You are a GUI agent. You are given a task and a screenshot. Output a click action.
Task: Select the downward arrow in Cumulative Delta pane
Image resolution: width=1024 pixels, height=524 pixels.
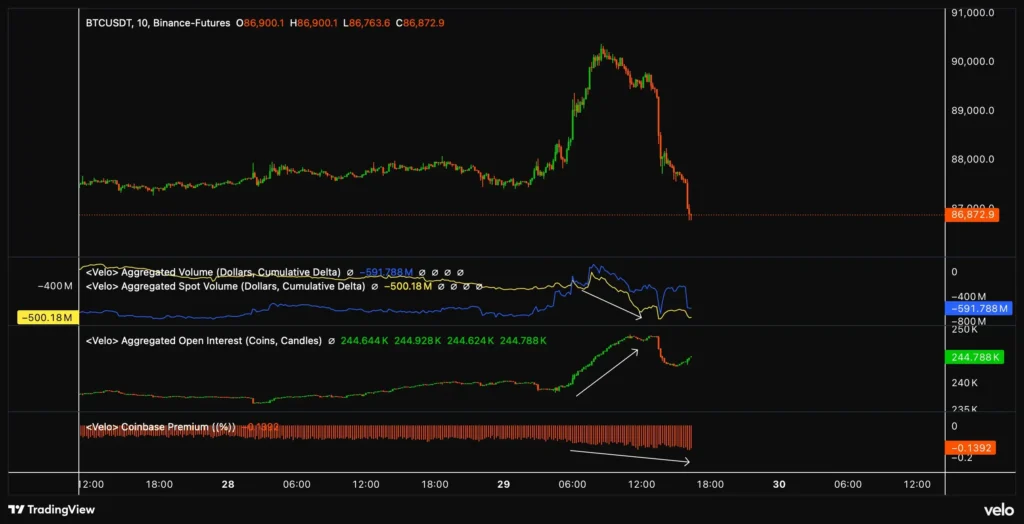pyautogui.click(x=611, y=301)
